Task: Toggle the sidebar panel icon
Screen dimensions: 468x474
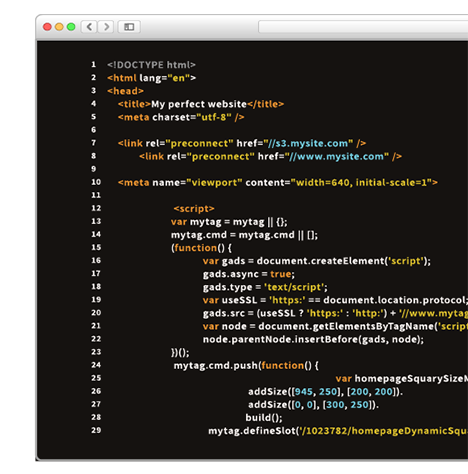Action: tap(129, 27)
